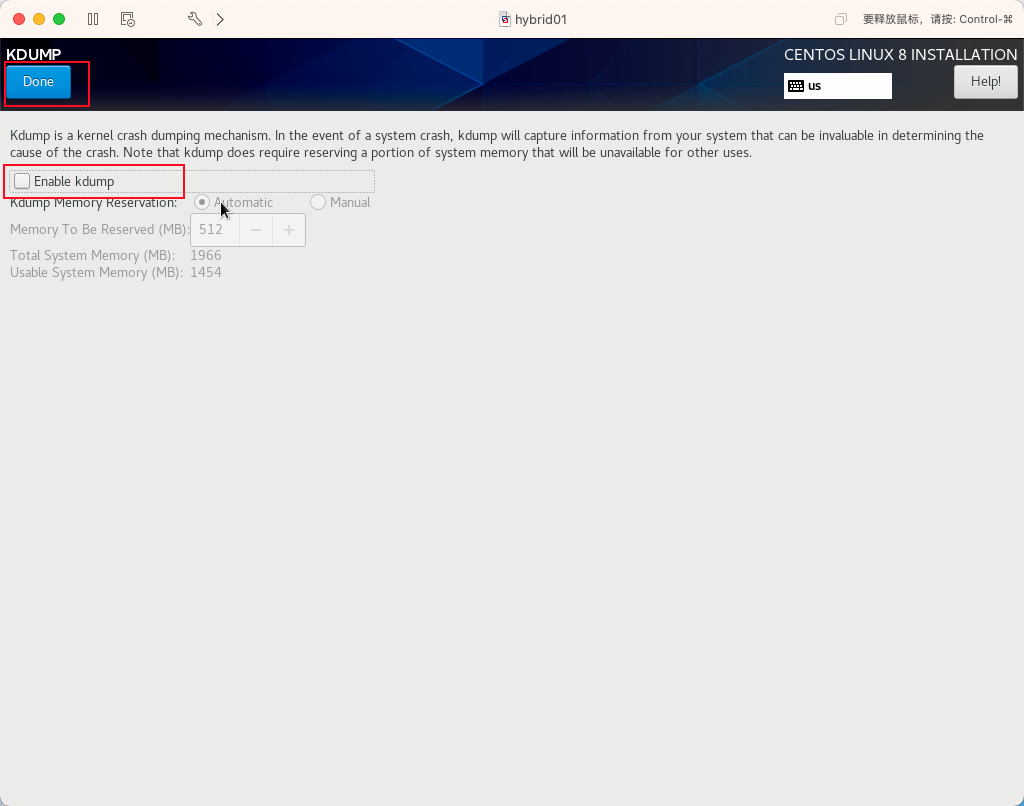Minimize the hybrid01 VM window
Screen dimensions: 1024x806
tap(39, 19)
